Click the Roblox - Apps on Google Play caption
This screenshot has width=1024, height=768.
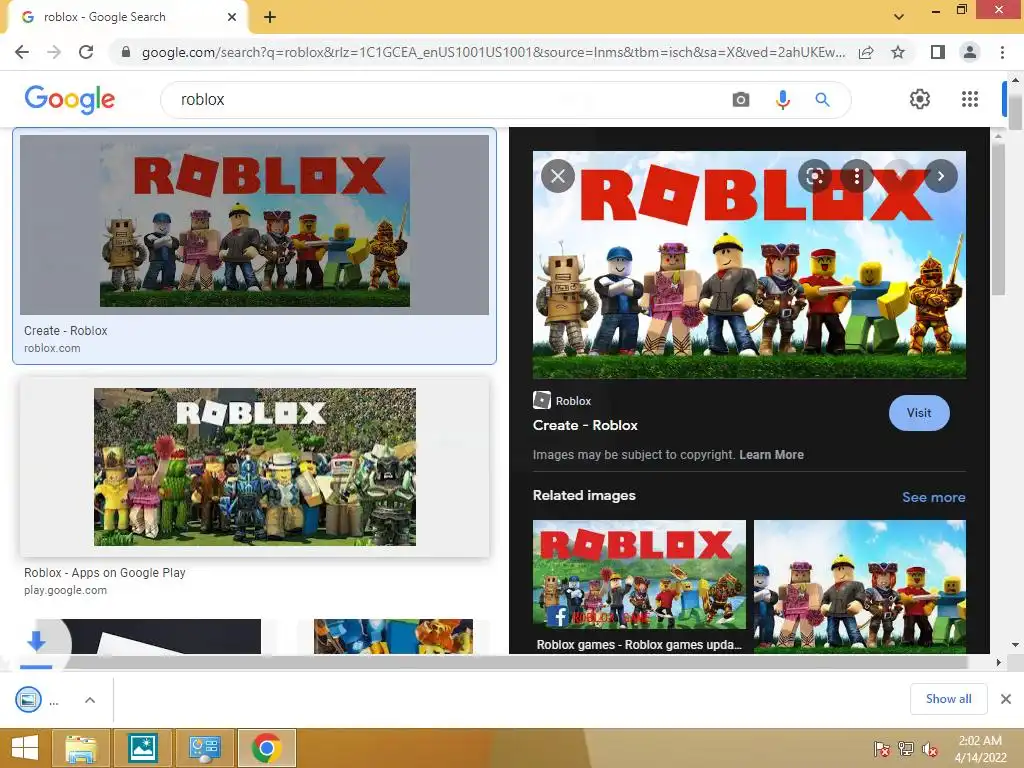click(104, 573)
